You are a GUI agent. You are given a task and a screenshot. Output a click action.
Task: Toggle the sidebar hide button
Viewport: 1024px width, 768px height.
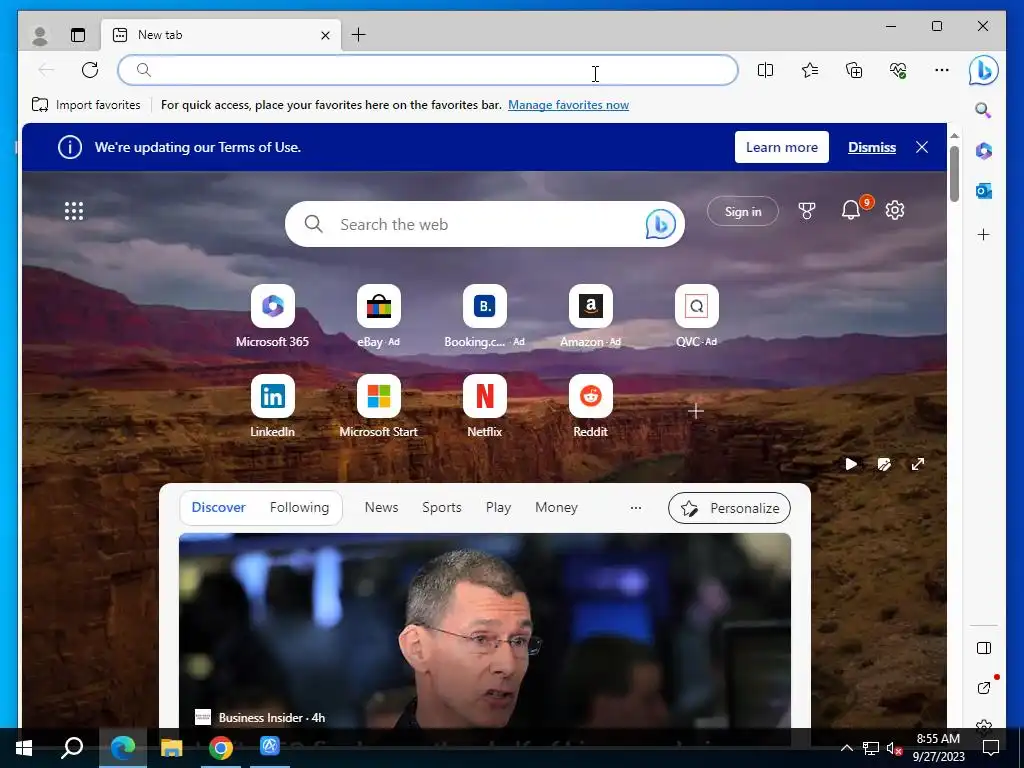[984, 648]
